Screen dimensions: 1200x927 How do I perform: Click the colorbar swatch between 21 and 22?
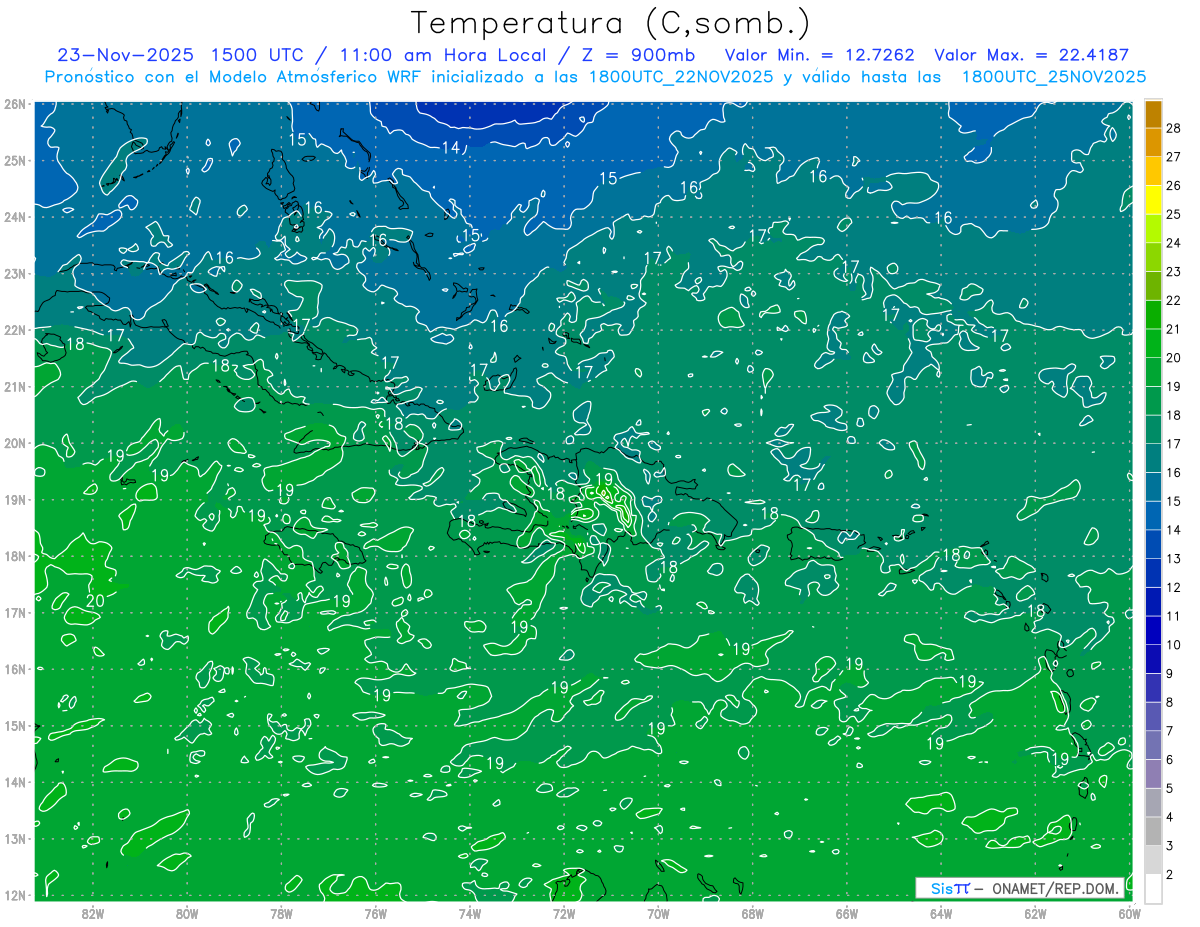[1154, 314]
